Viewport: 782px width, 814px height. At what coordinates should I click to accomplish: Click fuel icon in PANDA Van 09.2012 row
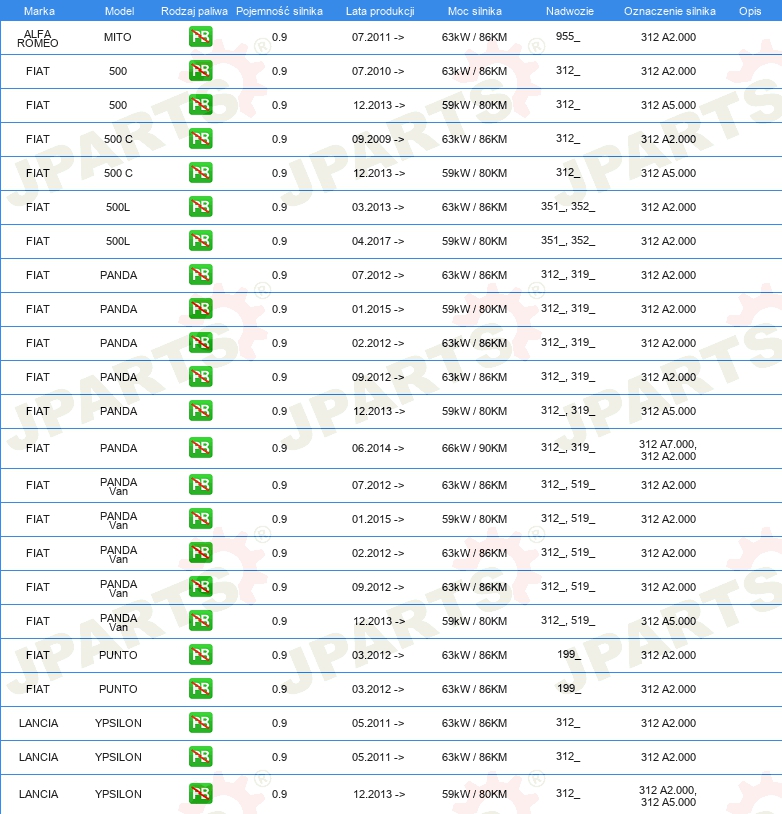200,587
